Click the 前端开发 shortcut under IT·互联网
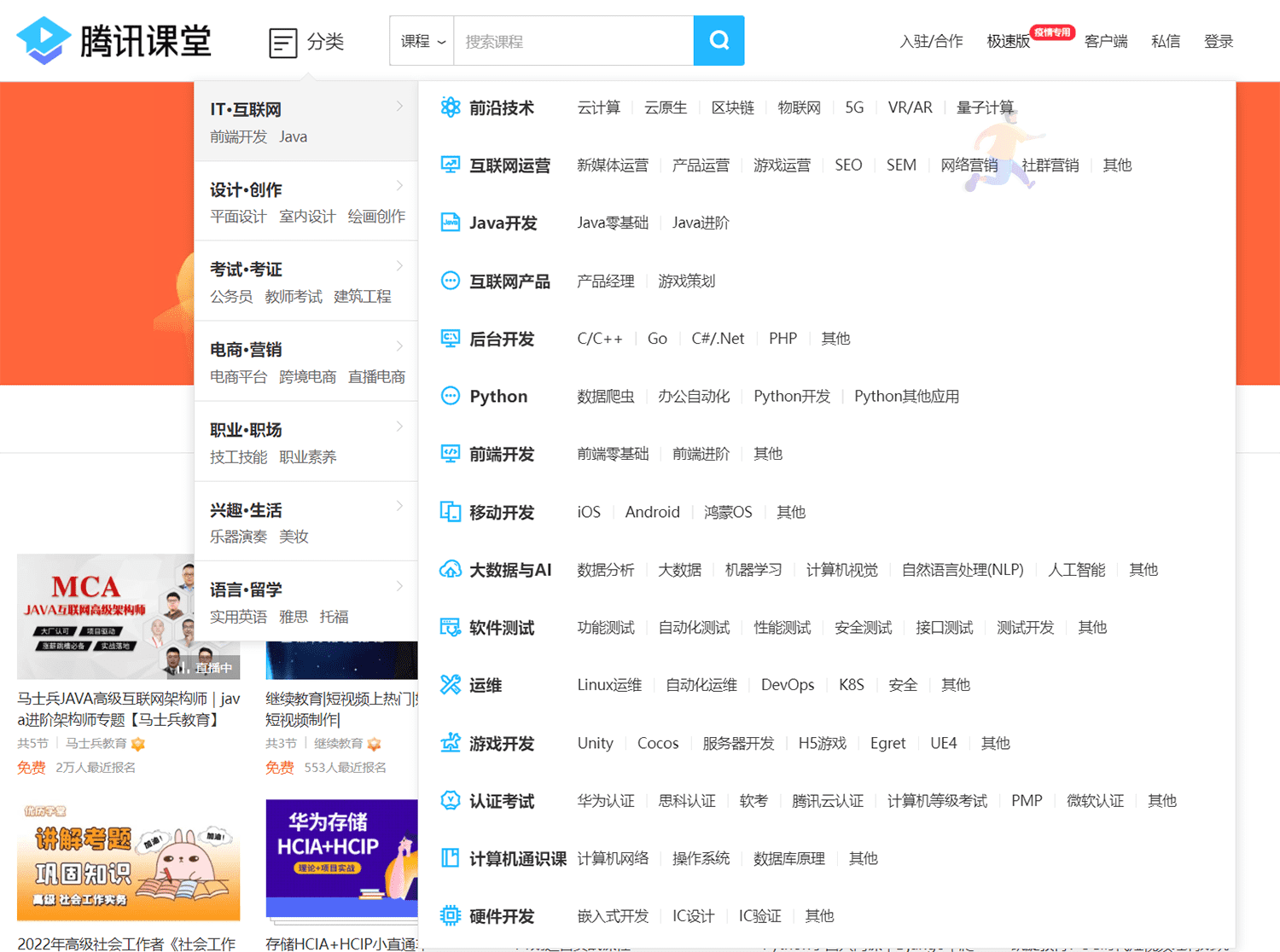 [238, 136]
